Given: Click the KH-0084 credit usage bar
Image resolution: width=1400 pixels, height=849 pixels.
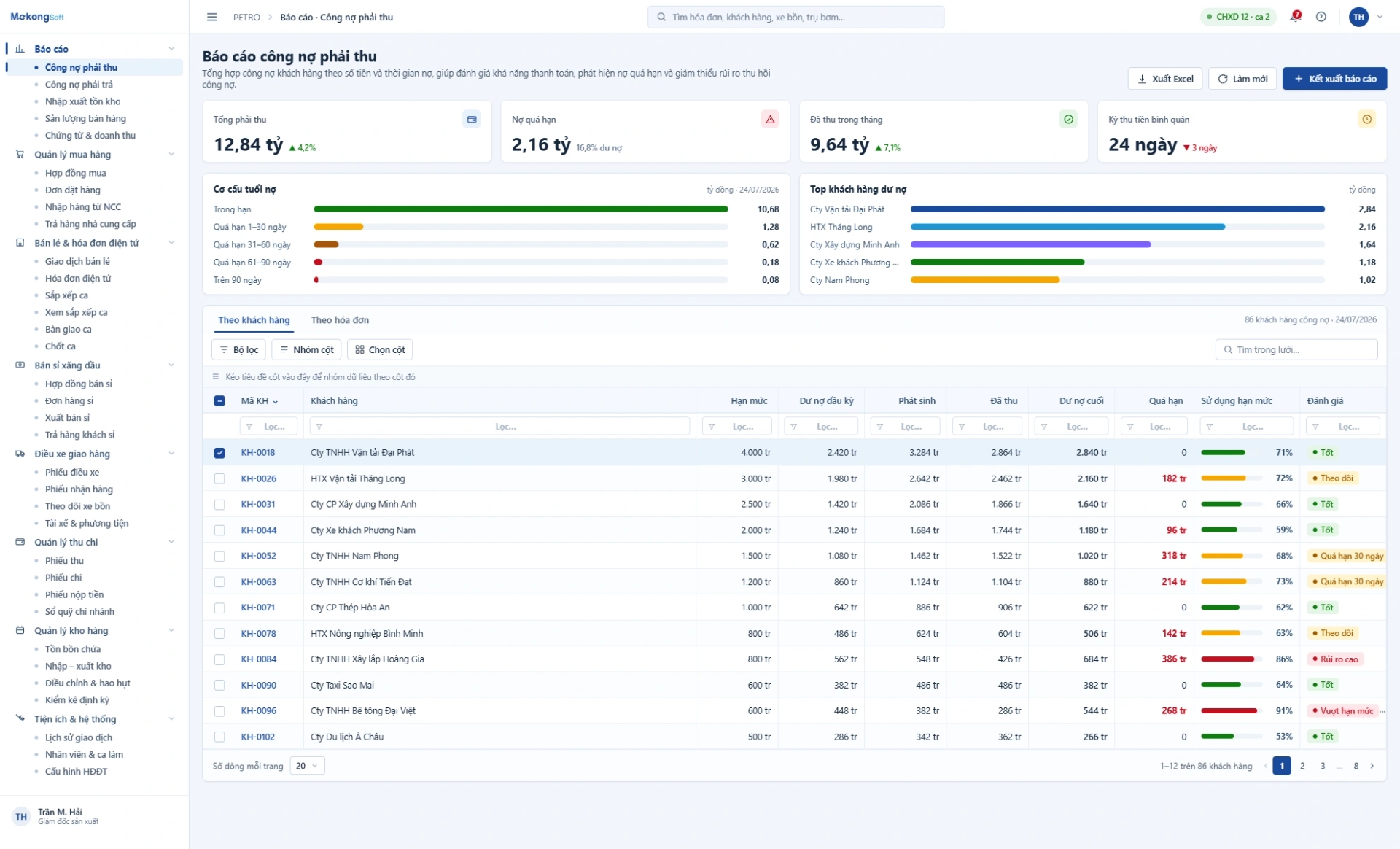Looking at the screenshot, I should (x=1232, y=659).
